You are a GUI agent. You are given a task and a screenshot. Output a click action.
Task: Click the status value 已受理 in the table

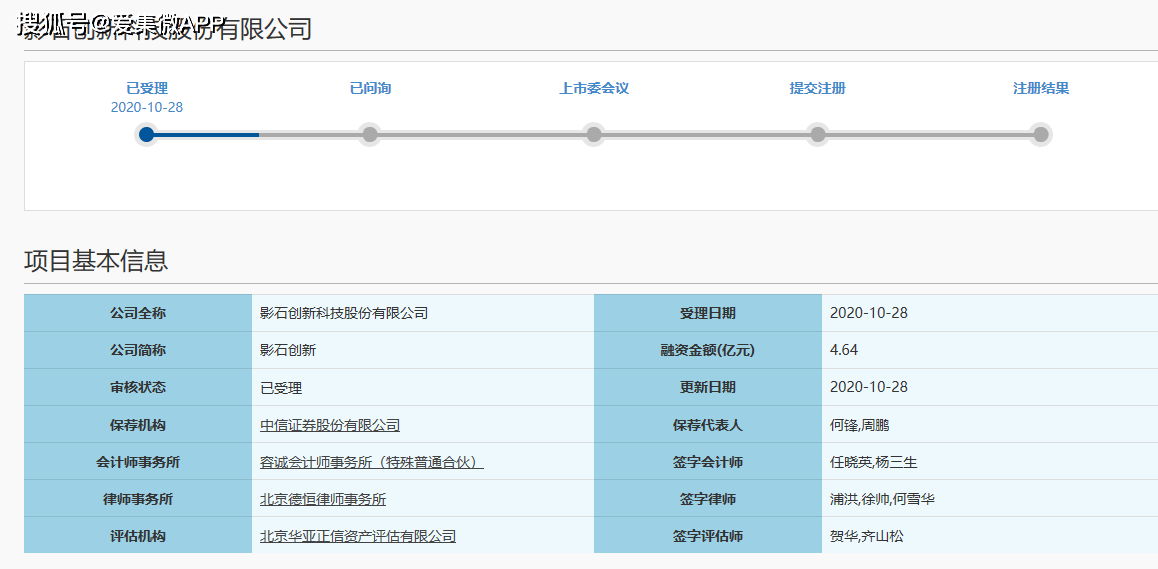coord(281,388)
